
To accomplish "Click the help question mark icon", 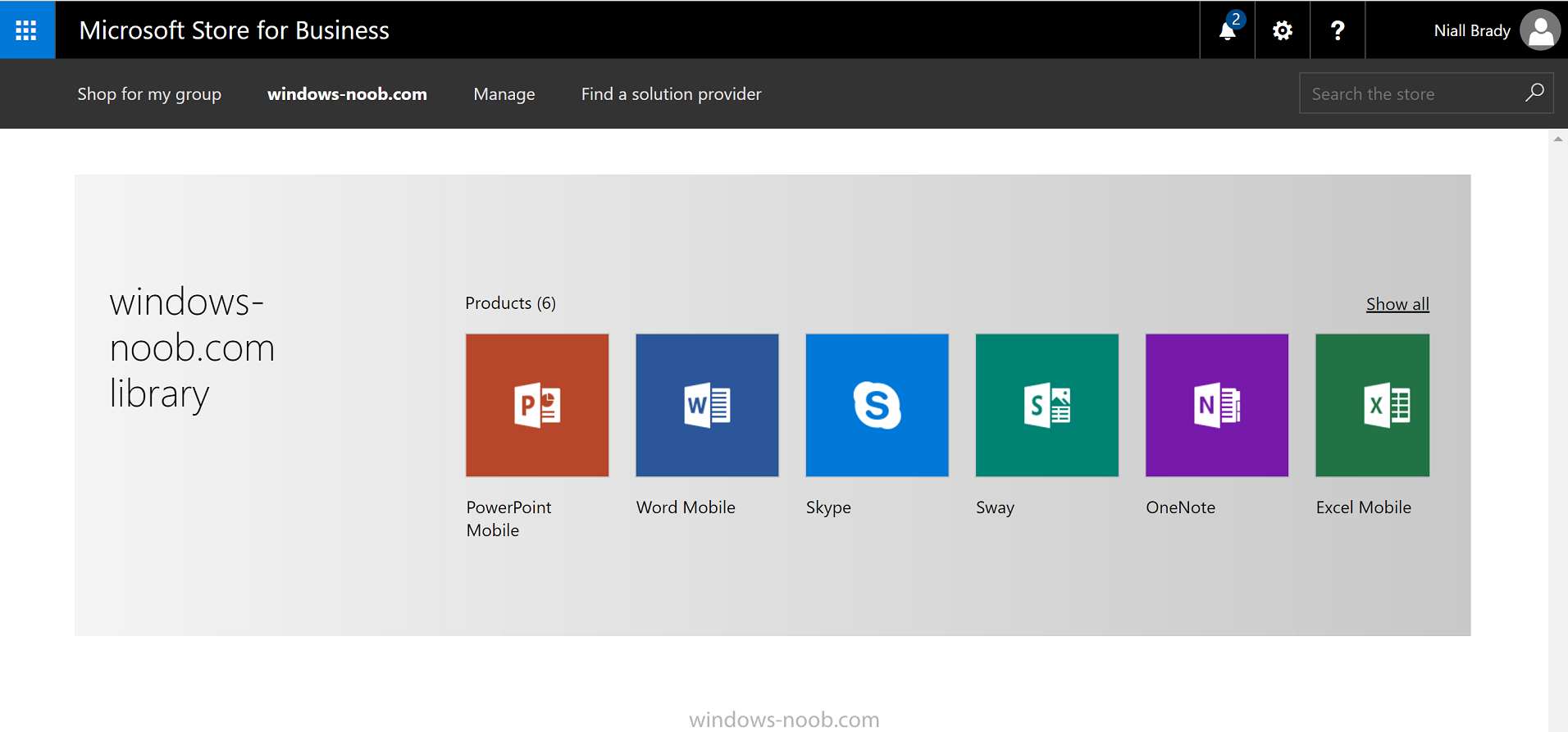I will (1338, 30).
